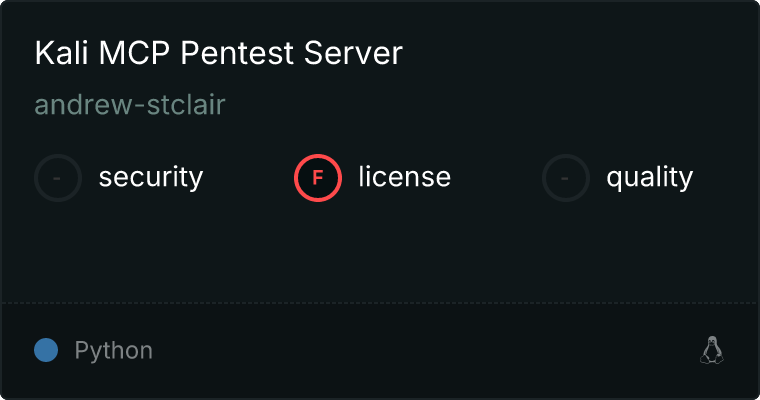
Task: Click the letter F inside the license badge
Action: tap(318, 178)
